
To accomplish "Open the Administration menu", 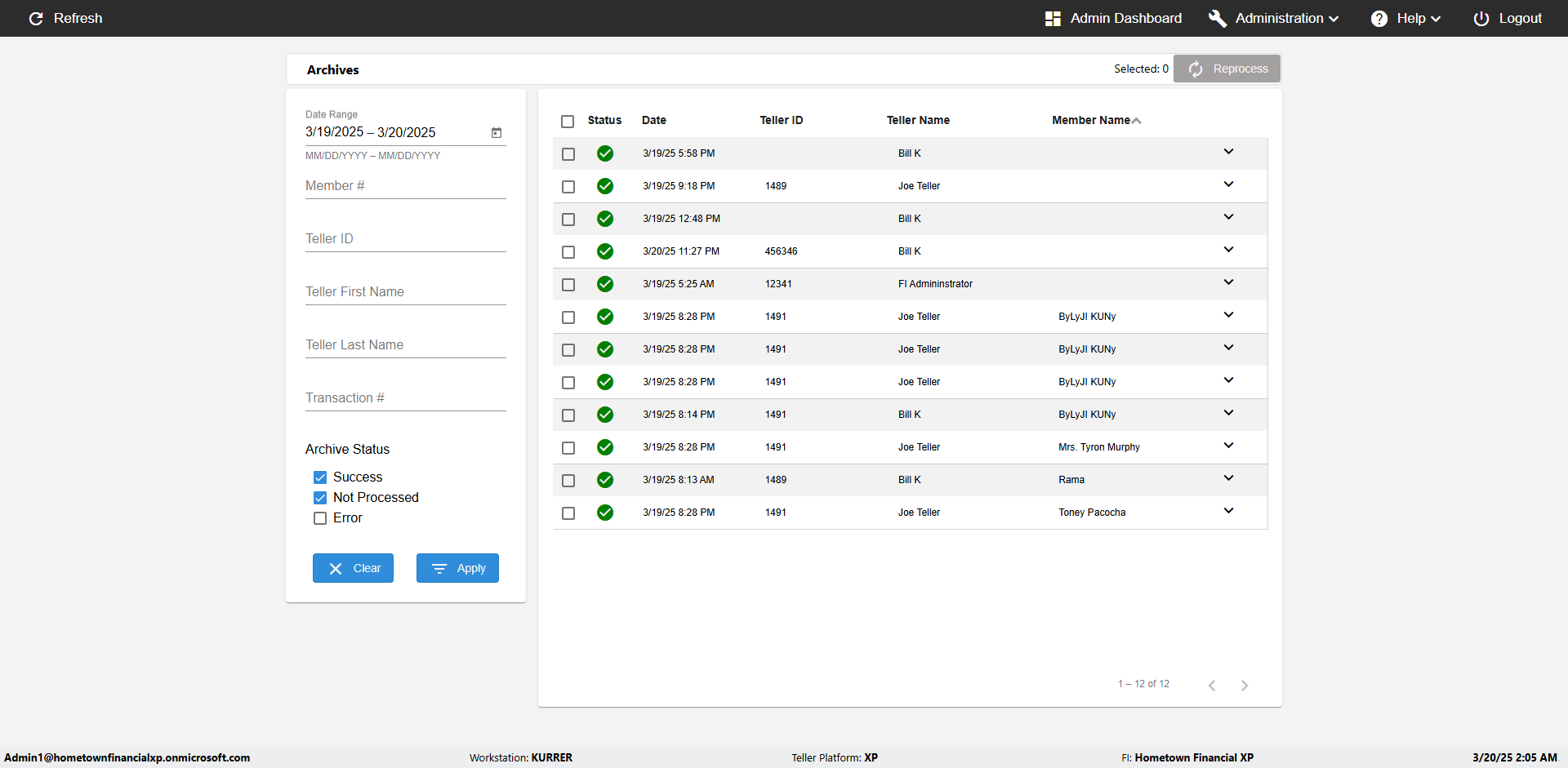I will [x=1278, y=19].
